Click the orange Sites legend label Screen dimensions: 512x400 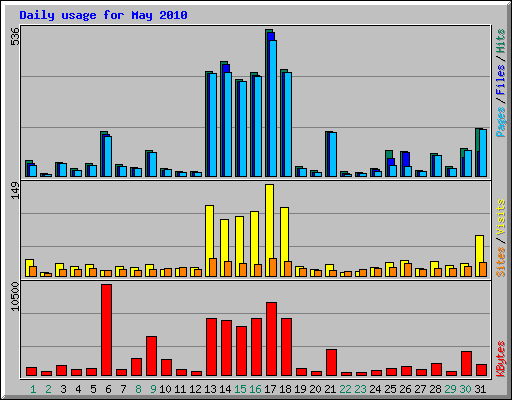(x=501, y=262)
